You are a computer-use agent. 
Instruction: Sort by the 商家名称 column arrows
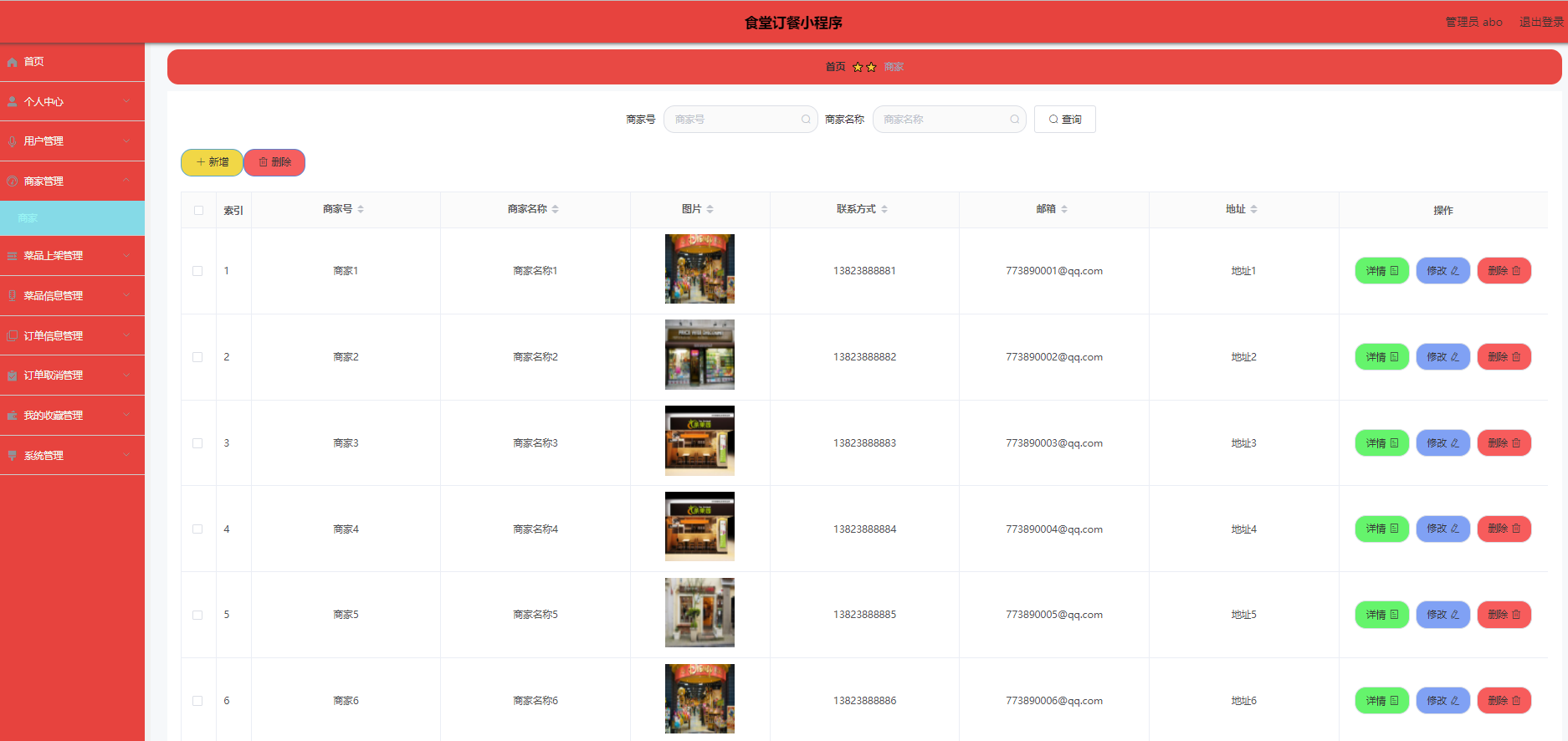(x=555, y=209)
